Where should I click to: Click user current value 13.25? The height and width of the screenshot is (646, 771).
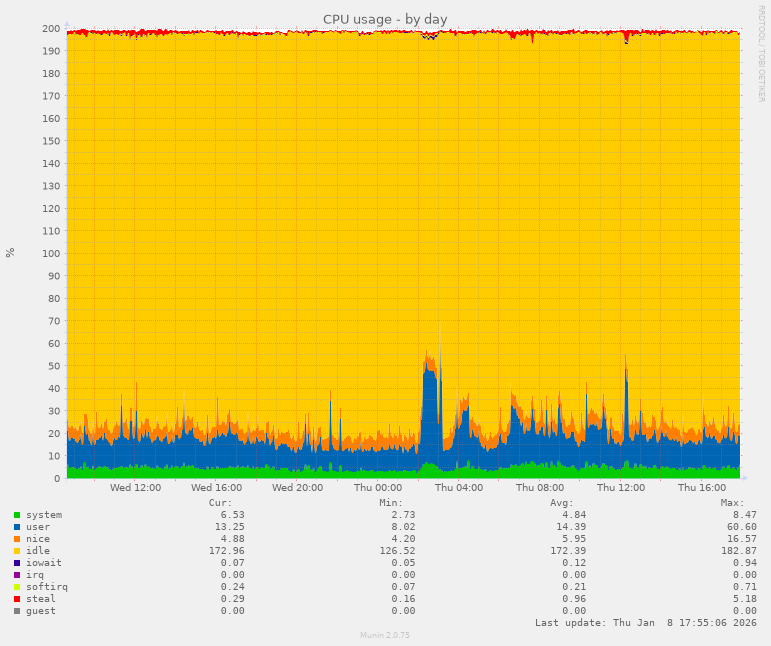(230, 527)
